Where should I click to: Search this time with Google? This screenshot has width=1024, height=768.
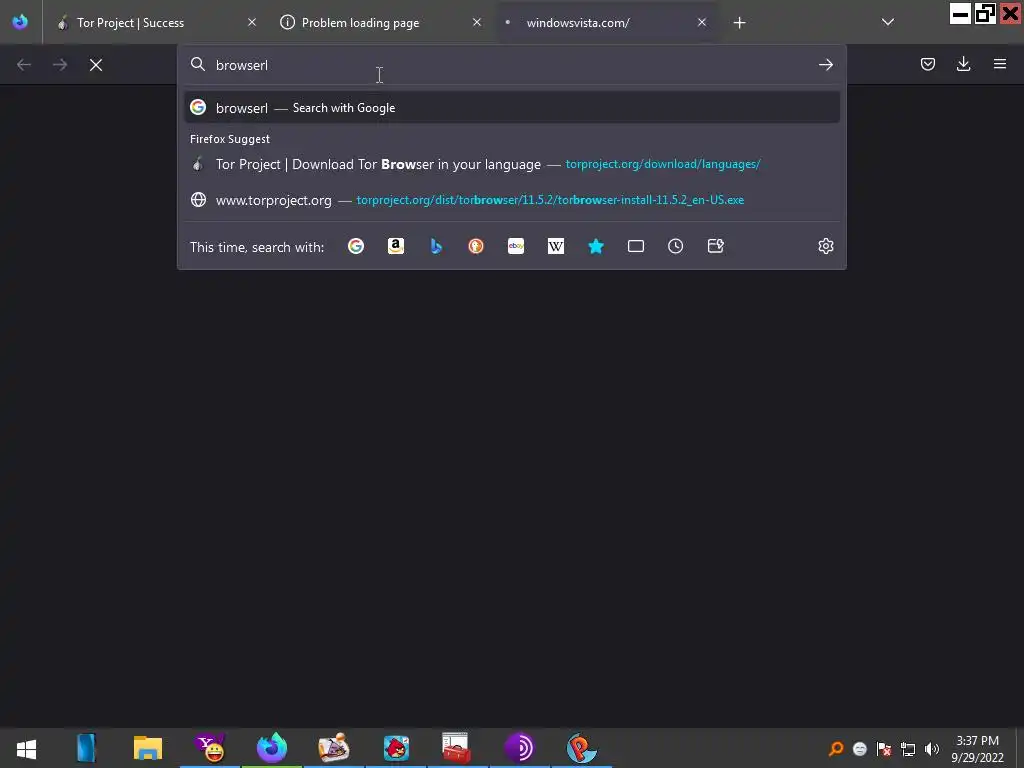356,246
